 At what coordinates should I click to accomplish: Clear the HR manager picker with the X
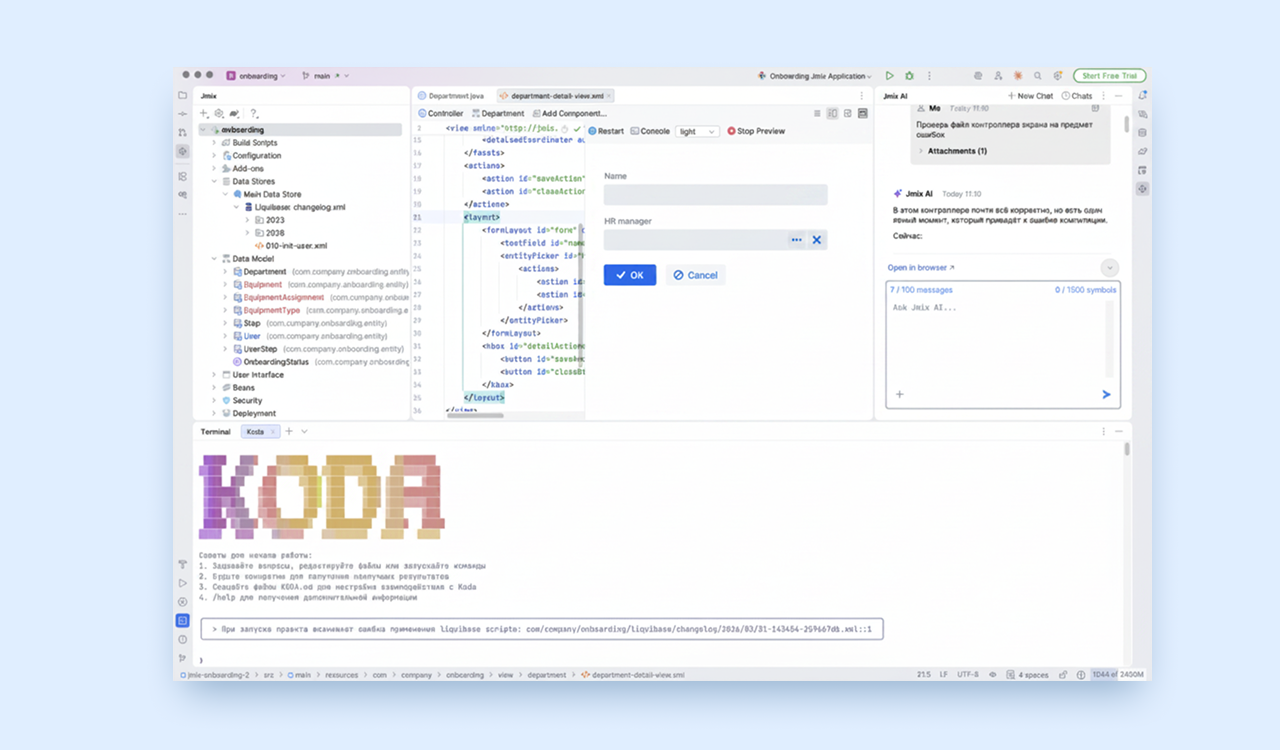pyautogui.click(x=816, y=240)
